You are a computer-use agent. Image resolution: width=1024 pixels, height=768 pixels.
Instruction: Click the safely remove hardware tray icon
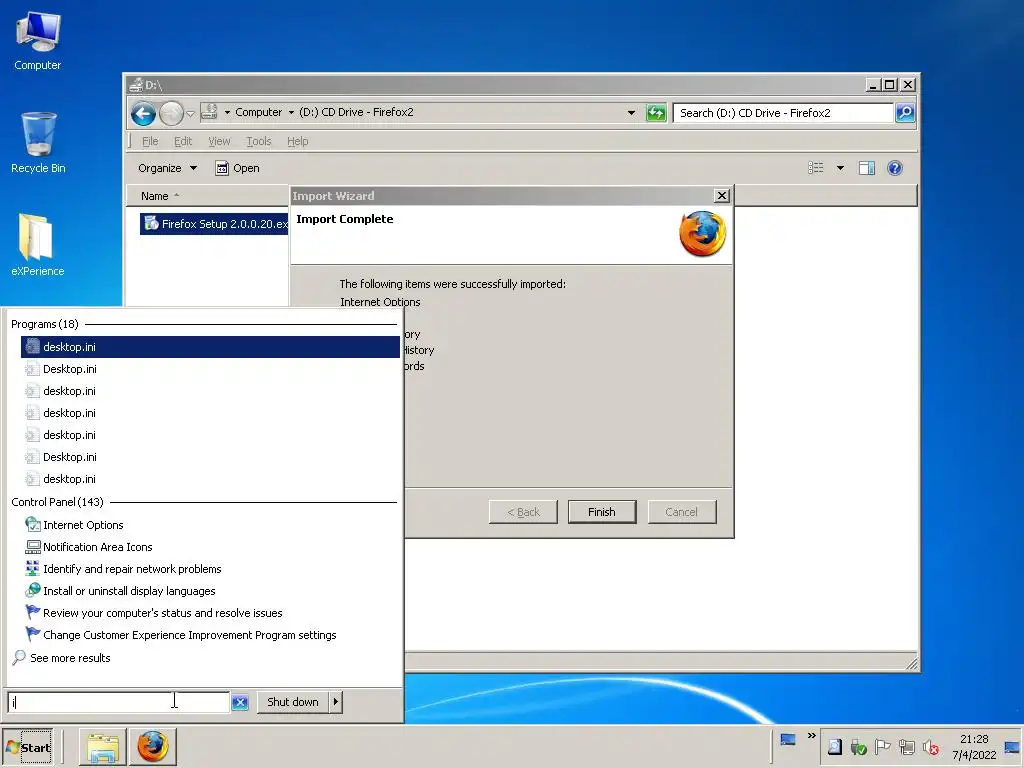click(858, 747)
